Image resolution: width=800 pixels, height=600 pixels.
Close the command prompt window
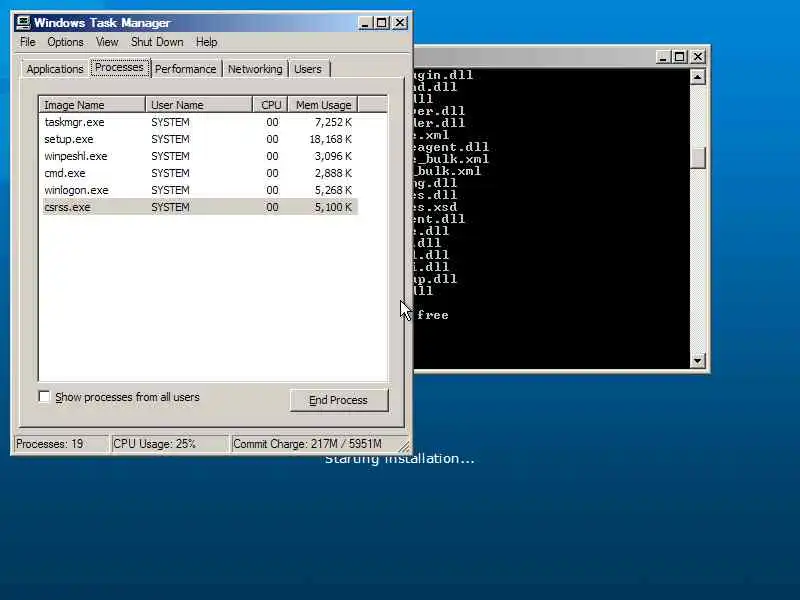click(x=698, y=57)
